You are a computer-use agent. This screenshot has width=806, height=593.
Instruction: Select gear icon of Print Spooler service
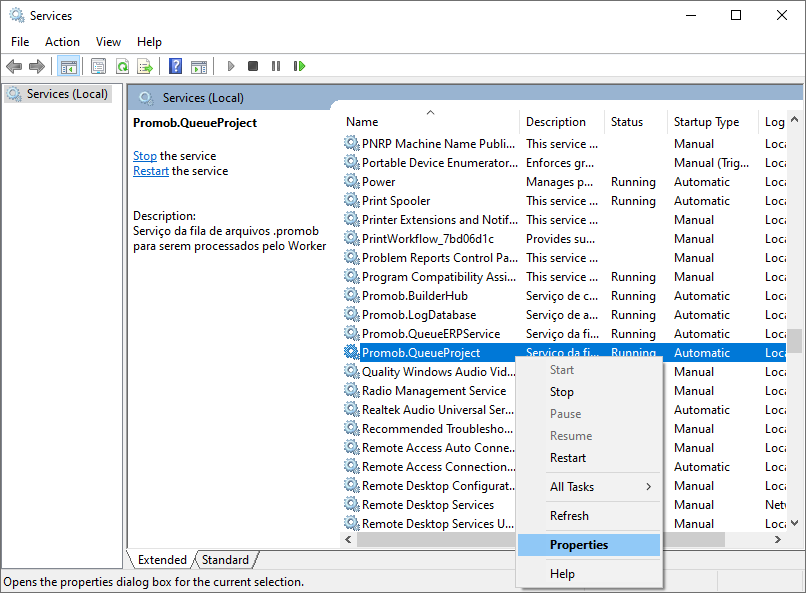[352, 200]
